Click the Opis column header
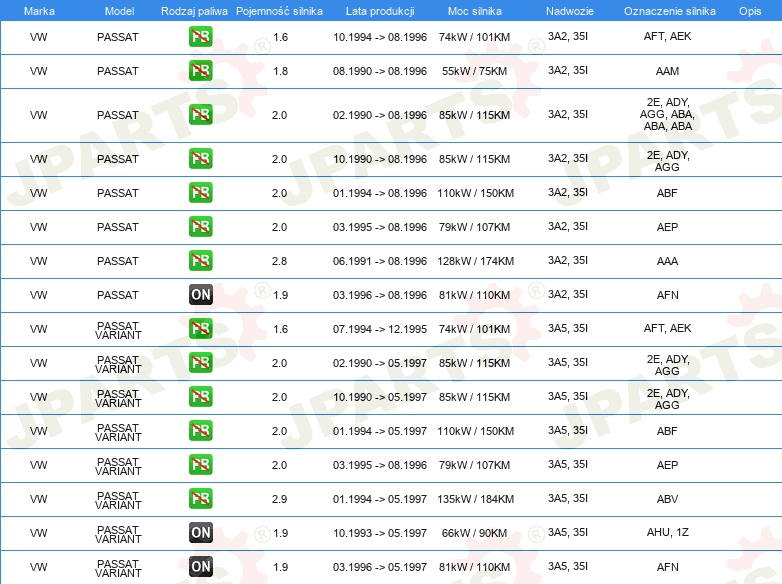782x584 pixels. tap(750, 11)
